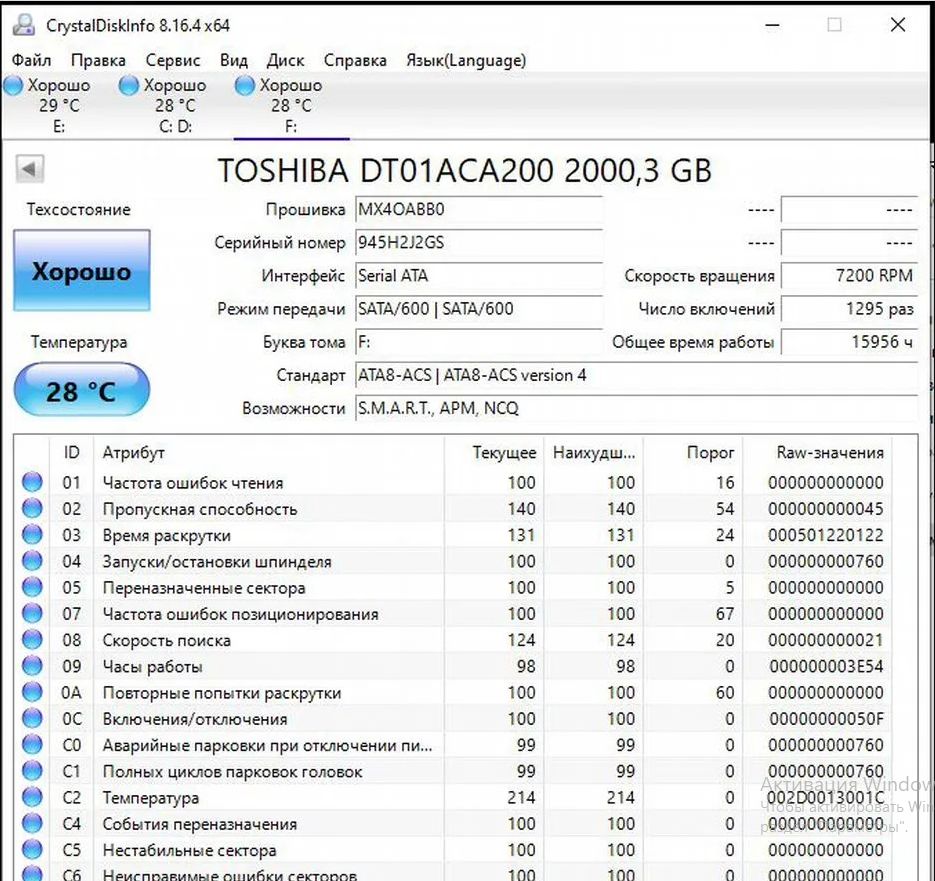Viewport: 935px width, 881px height.
Task: Click blue health orb of disk C: D:
Action: pyautogui.click(x=128, y=86)
